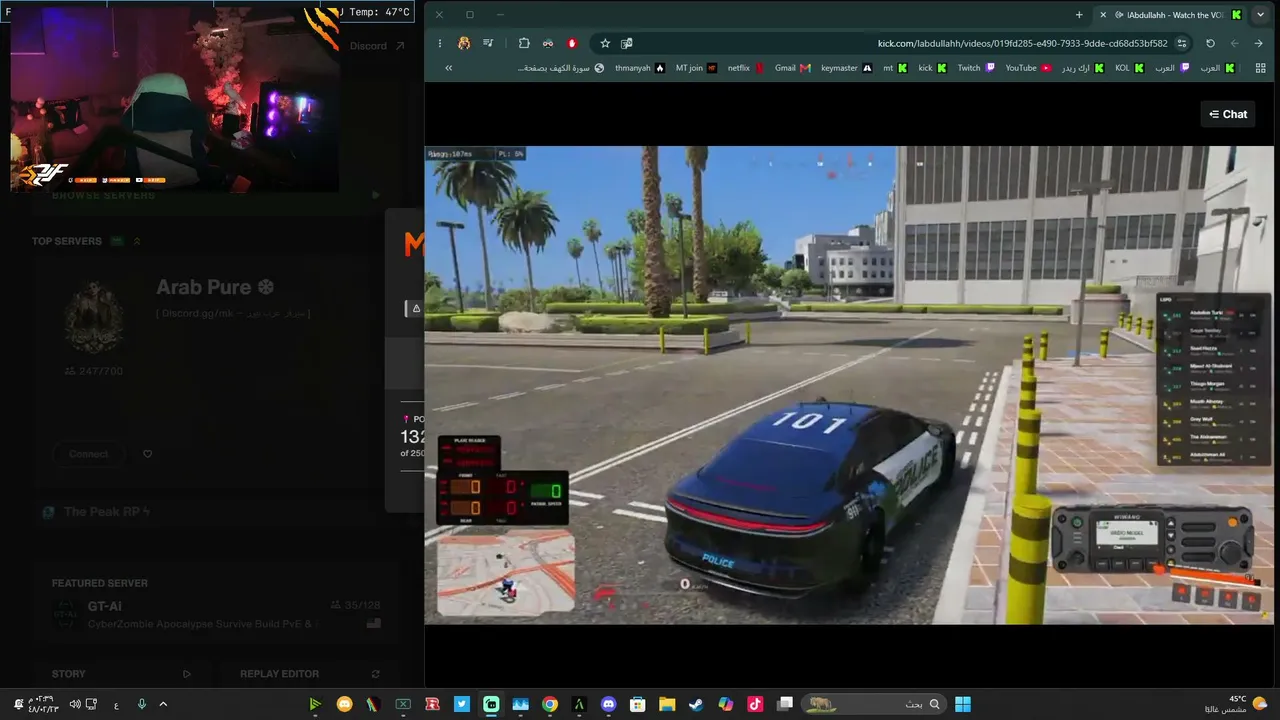Open the keymaster bookmark

pyautogui.click(x=846, y=68)
